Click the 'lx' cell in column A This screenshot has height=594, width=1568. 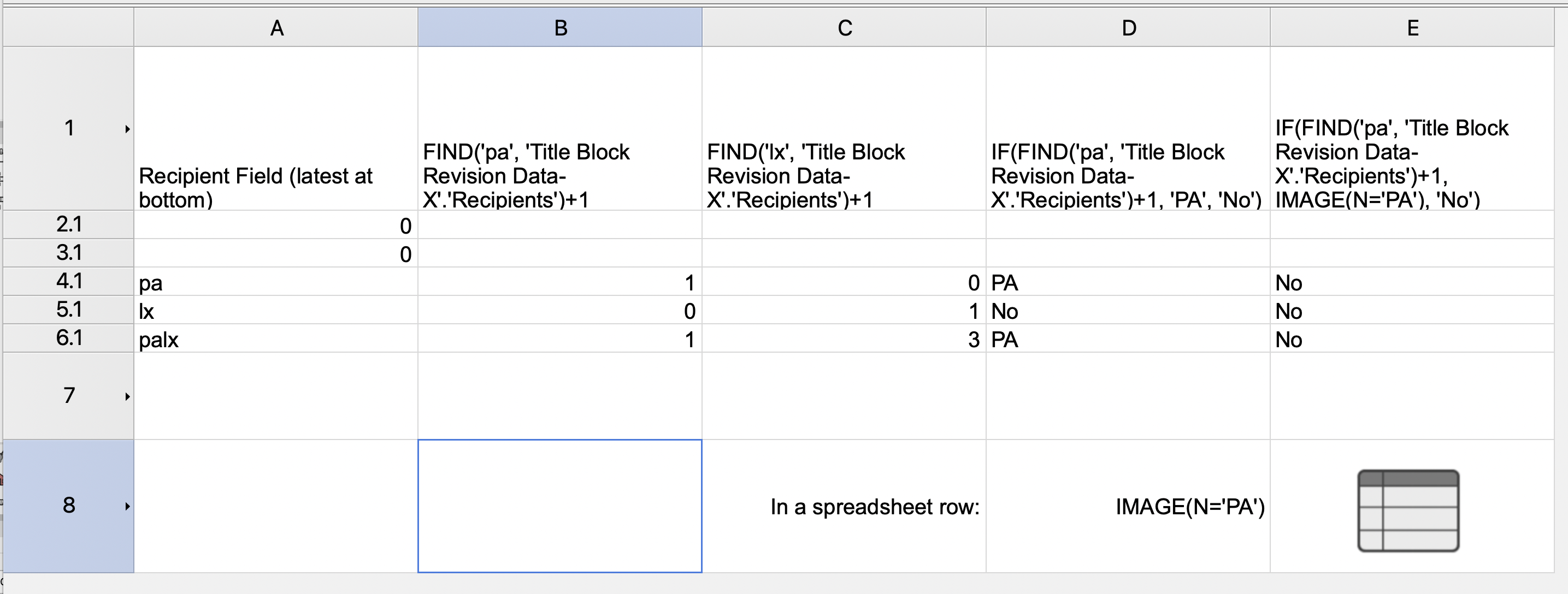[x=276, y=311]
